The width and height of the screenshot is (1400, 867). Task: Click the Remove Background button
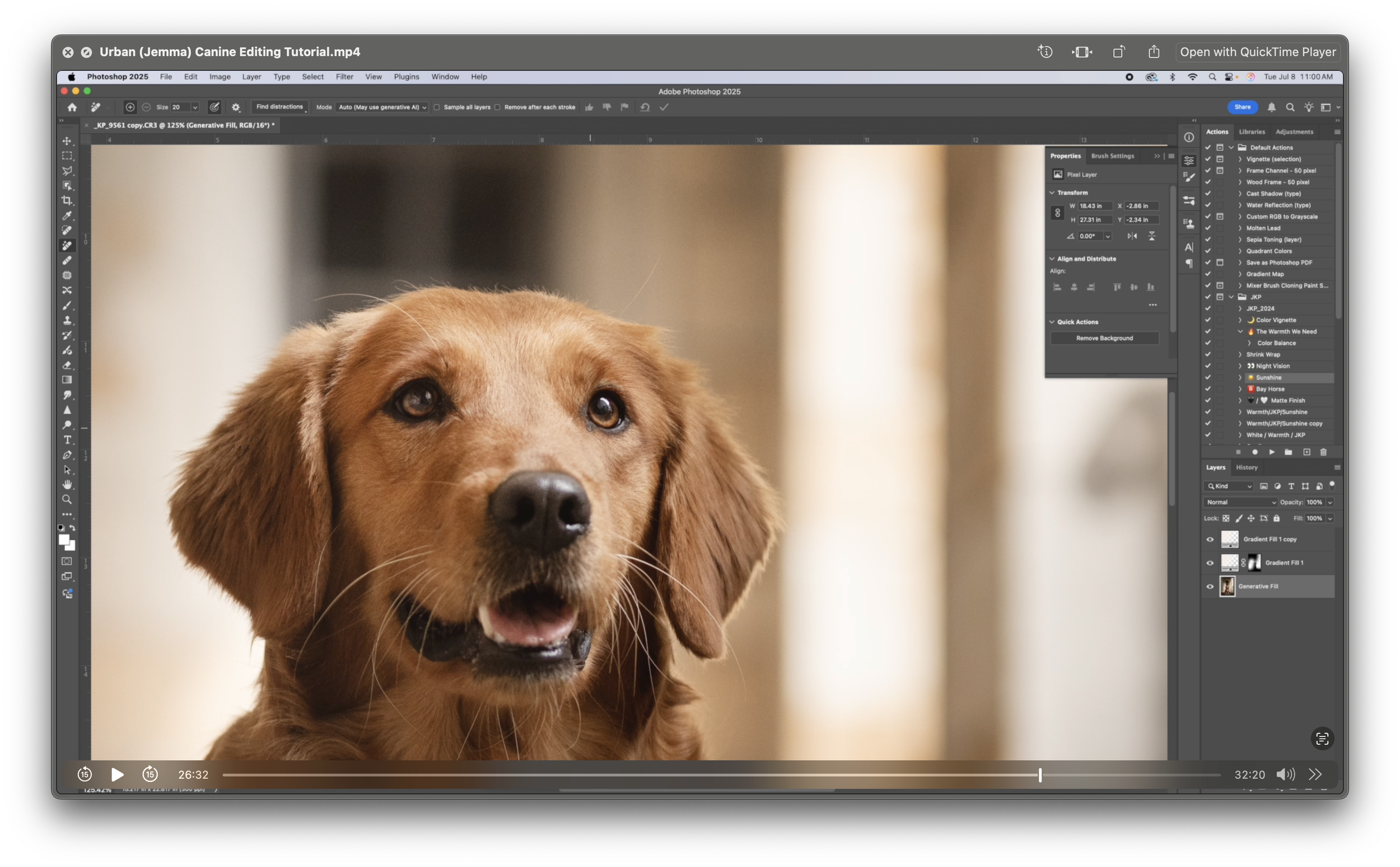pos(1104,338)
